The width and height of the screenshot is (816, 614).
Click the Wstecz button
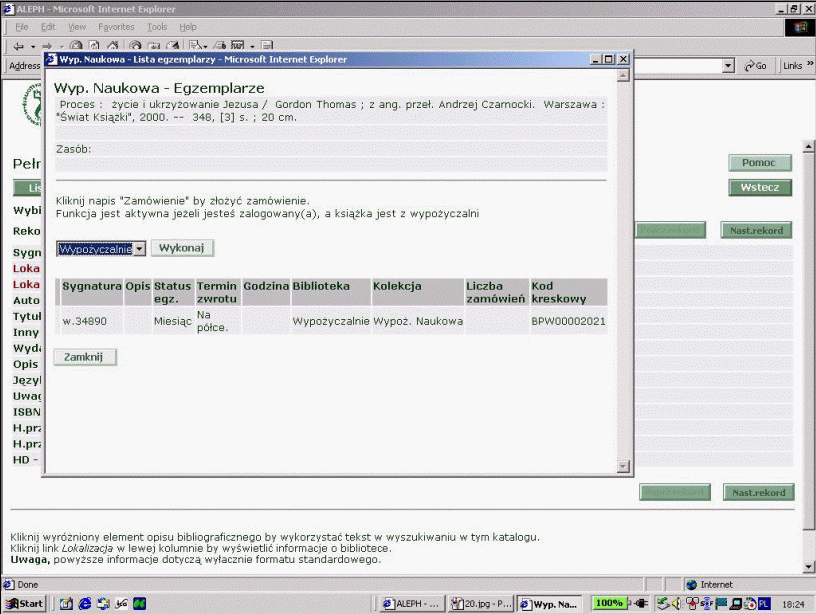759,187
